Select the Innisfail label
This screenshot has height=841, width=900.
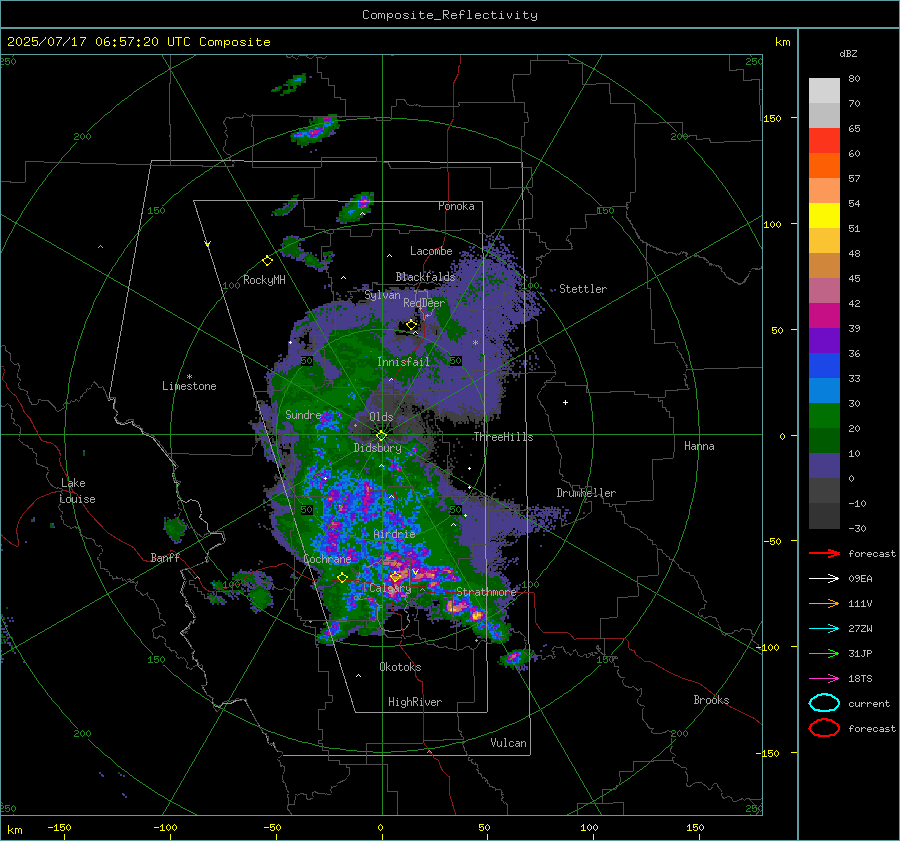point(403,362)
